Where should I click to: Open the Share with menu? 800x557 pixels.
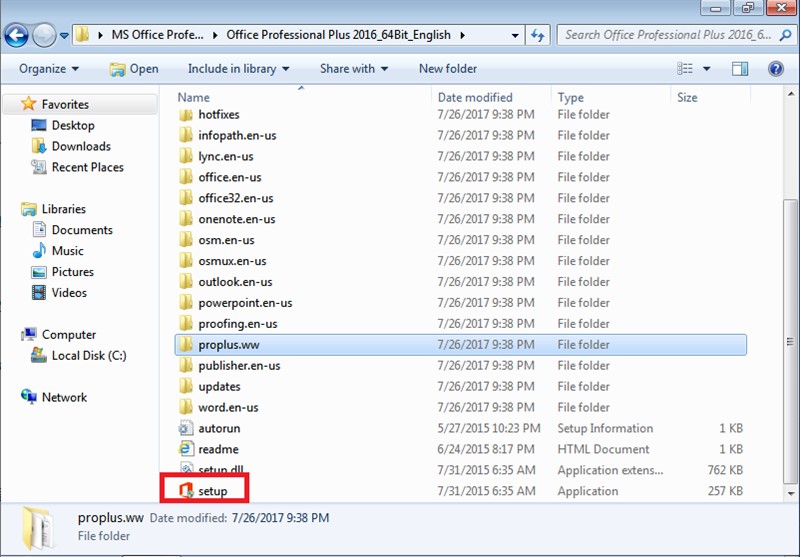[x=355, y=69]
